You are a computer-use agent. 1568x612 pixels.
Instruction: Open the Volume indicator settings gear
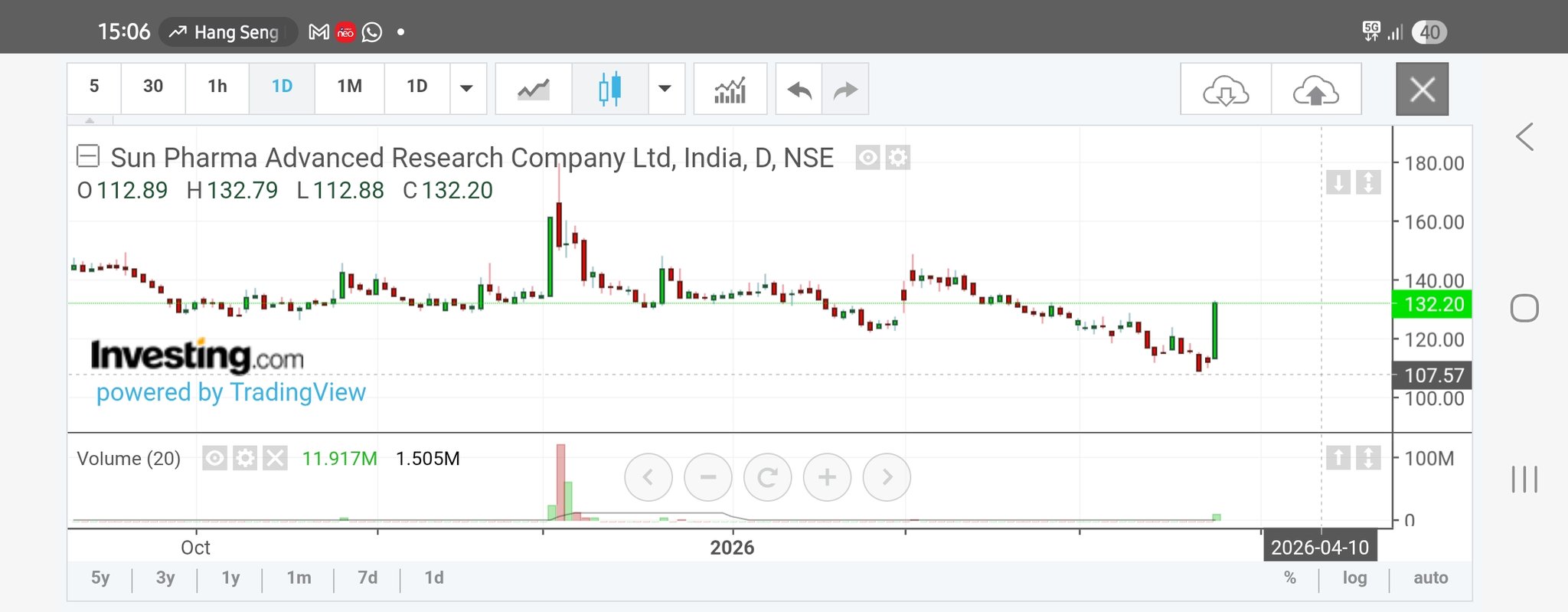245,458
